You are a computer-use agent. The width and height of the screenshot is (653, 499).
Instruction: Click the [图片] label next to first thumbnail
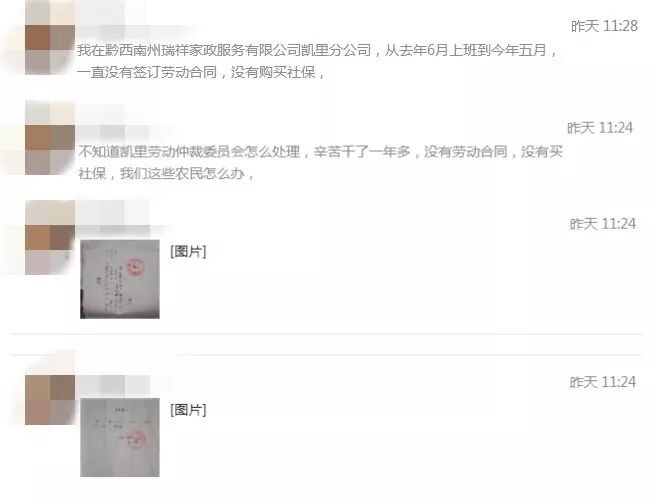pyautogui.click(x=188, y=252)
